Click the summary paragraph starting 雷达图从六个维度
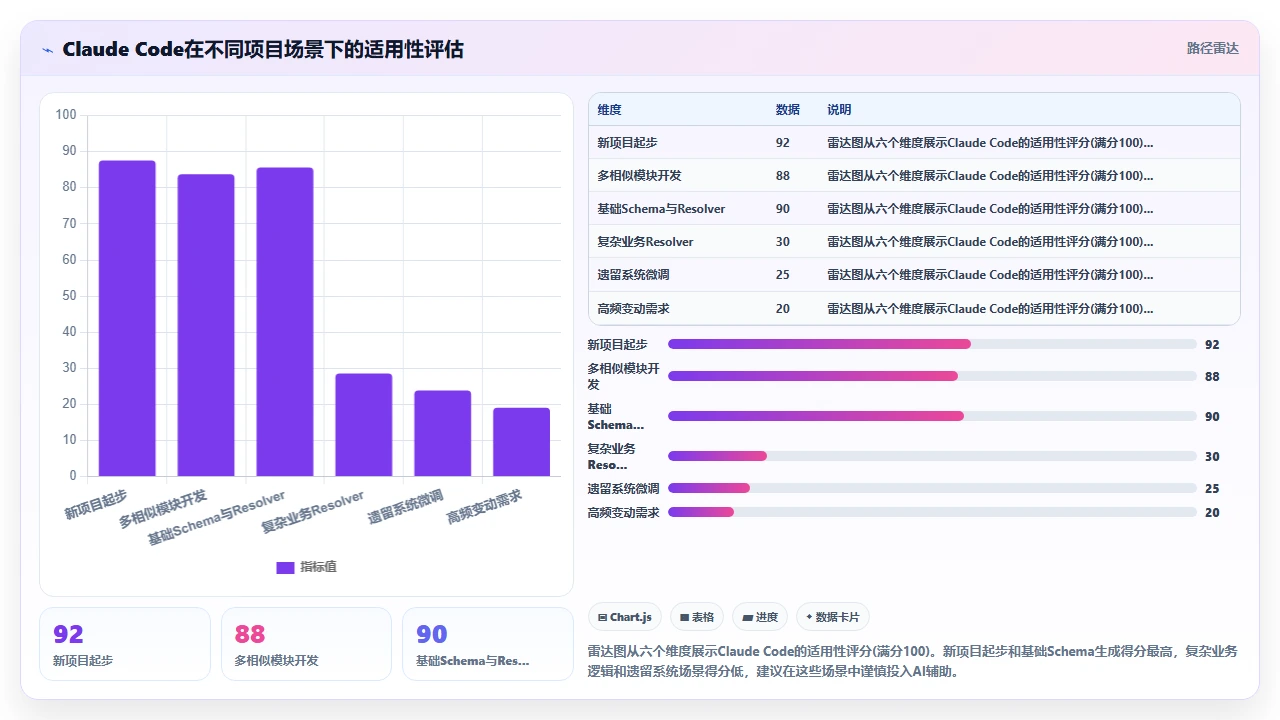The height and width of the screenshot is (720, 1280). coord(912,661)
